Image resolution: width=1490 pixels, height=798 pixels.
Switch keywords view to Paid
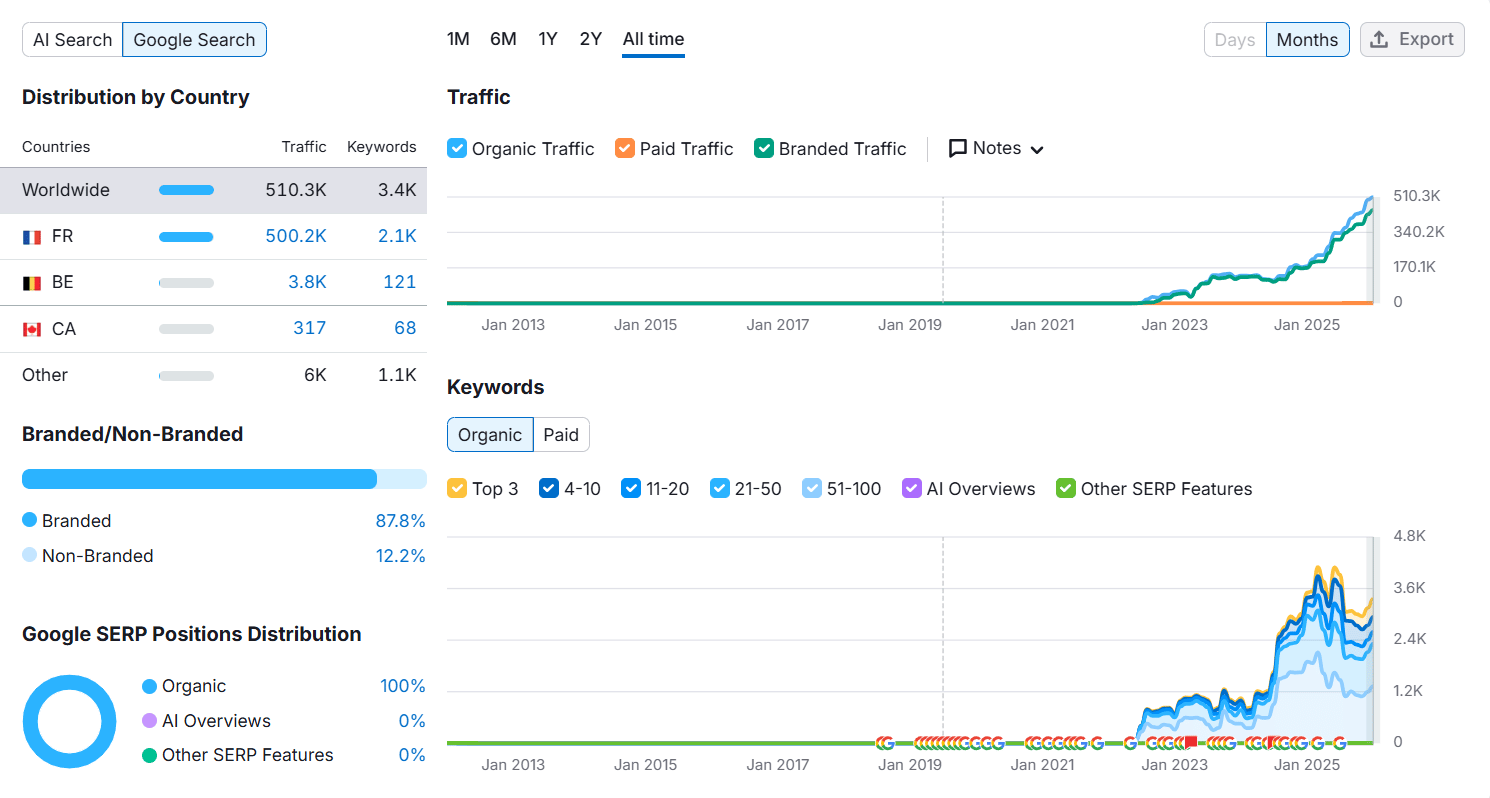[x=561, y=435]
